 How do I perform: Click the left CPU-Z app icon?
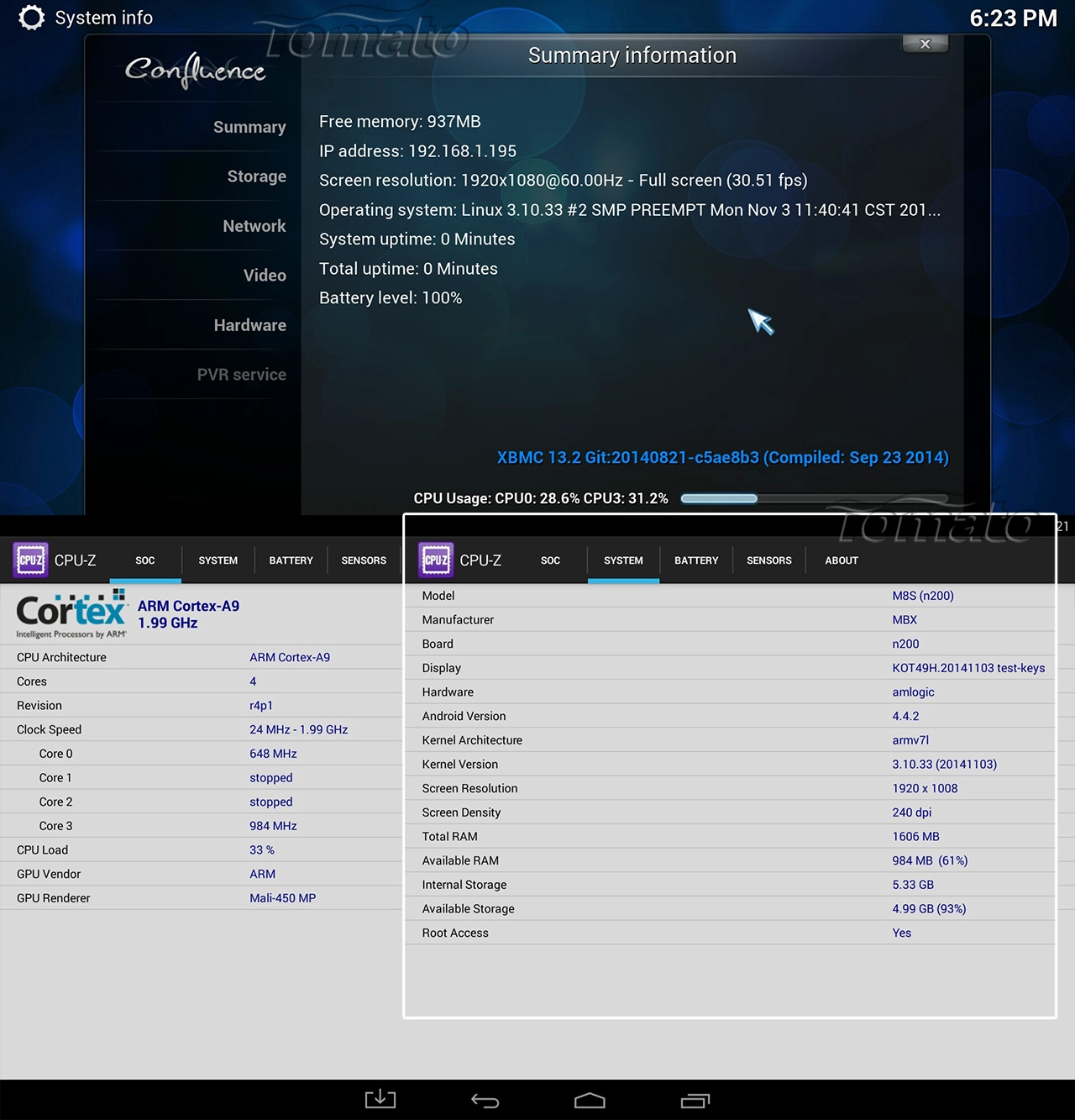30,560
